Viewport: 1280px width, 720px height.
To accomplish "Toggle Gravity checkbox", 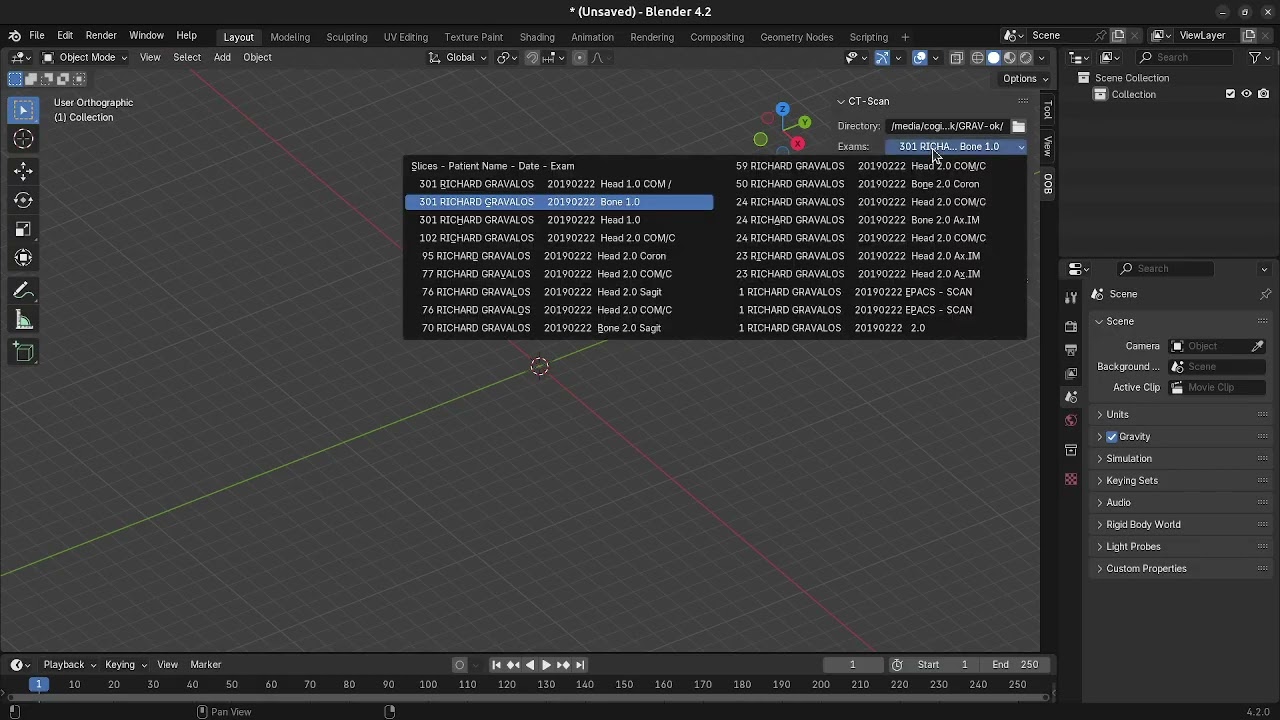I will (1111, 437).
